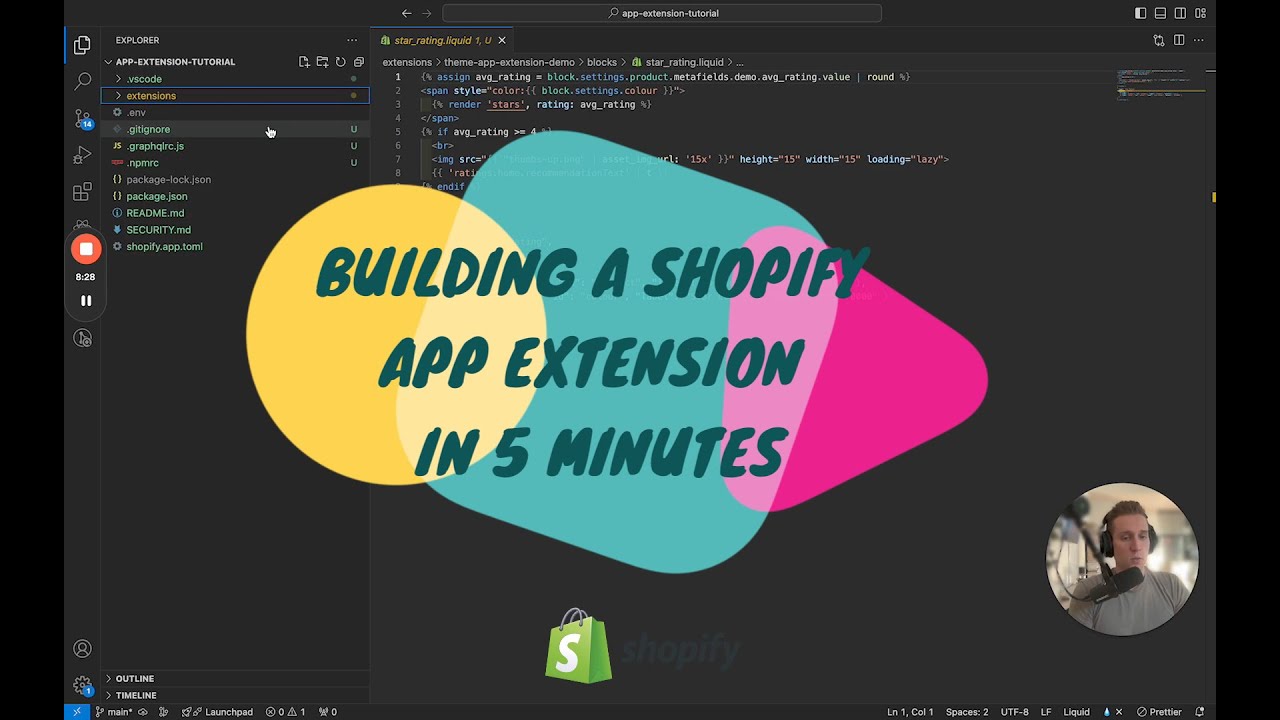Open package.json in Explorer

[x=235, y=196]
